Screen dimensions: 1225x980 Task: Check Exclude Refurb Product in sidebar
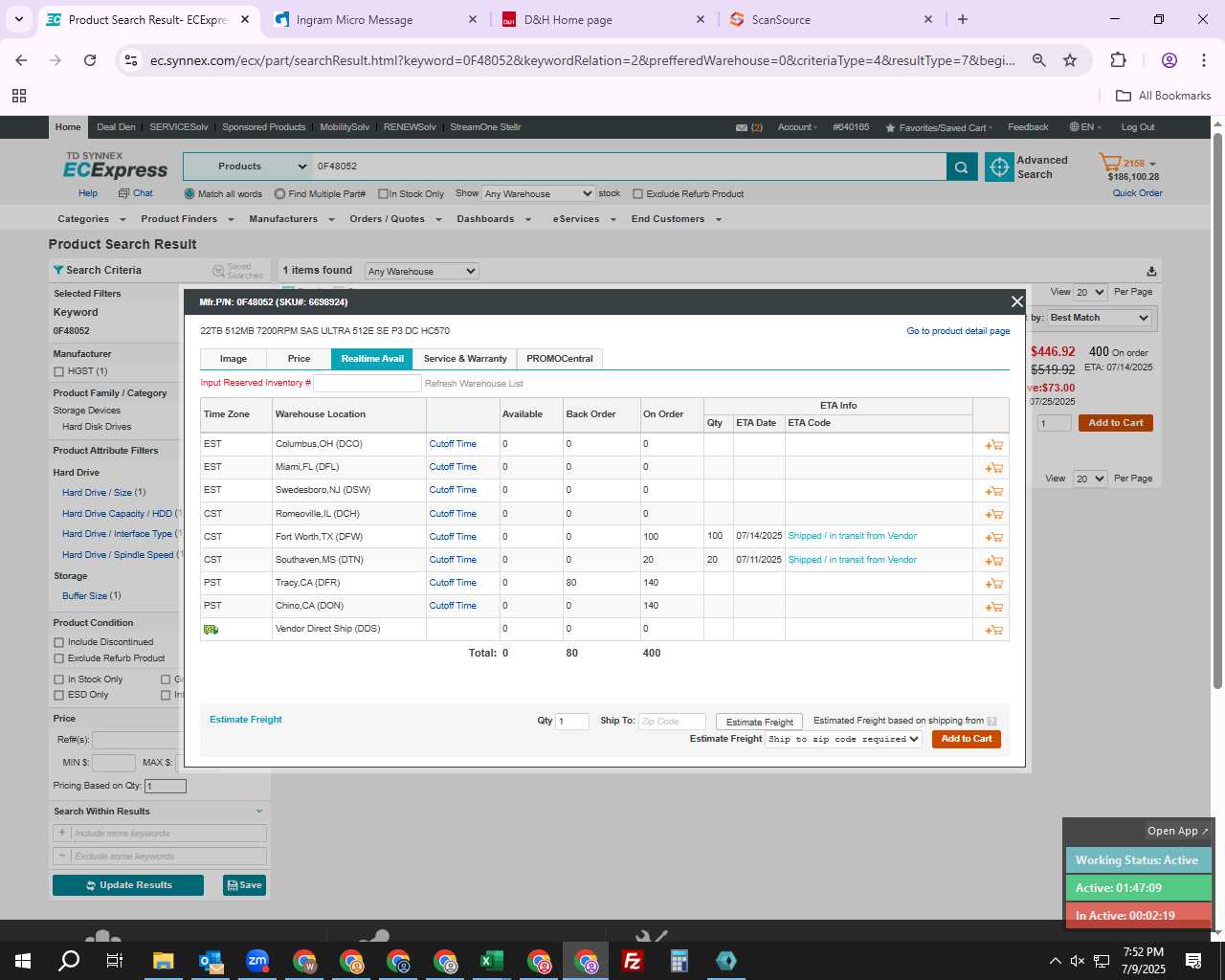pyautogui.click(x=59, y=658)
